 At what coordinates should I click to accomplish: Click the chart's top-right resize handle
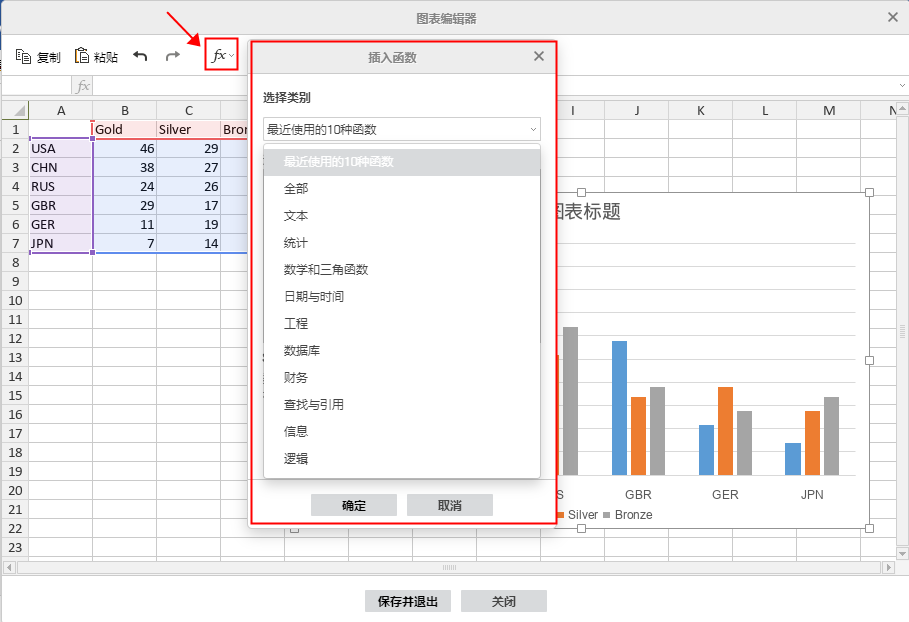[869, 192]
